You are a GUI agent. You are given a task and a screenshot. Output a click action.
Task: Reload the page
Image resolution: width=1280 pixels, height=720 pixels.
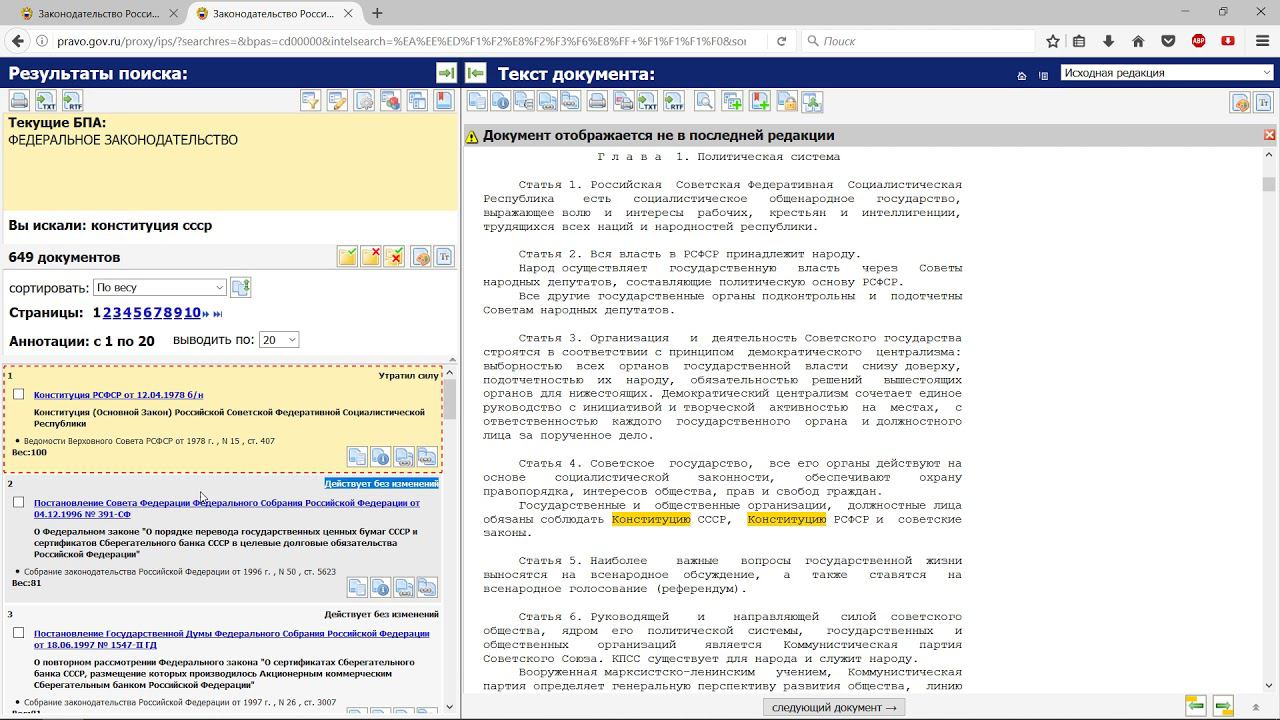point(781,41)
